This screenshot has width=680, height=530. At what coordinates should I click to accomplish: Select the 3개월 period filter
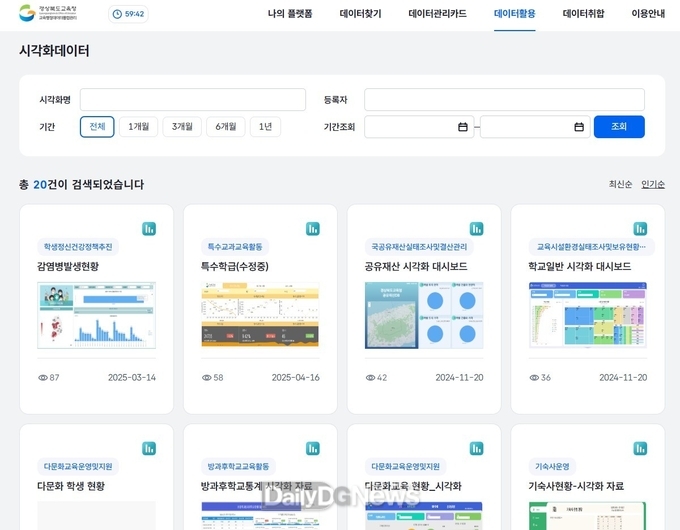point(182,127)
